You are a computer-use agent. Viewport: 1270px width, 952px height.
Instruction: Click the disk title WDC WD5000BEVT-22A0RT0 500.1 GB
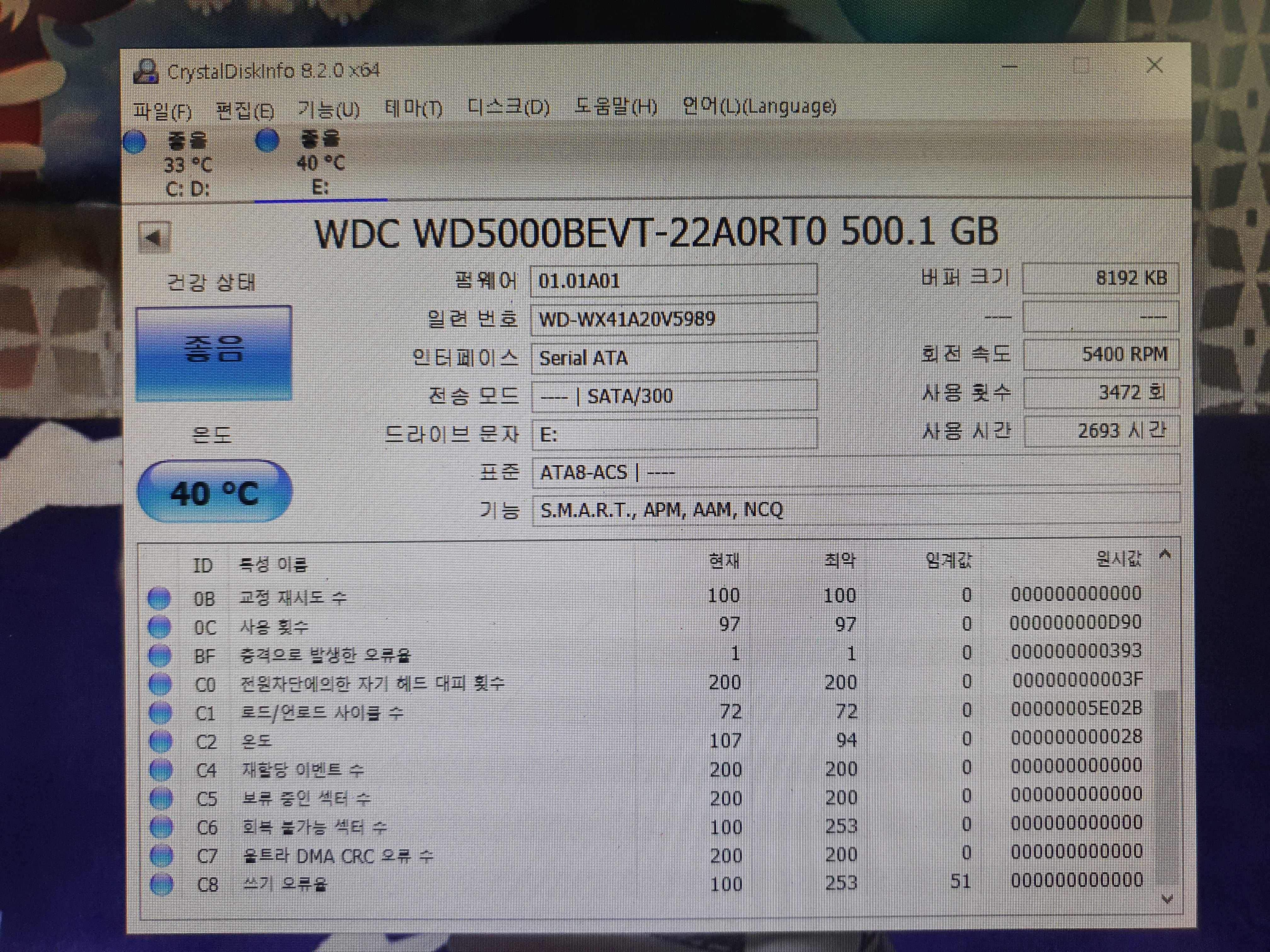(657, 232)
